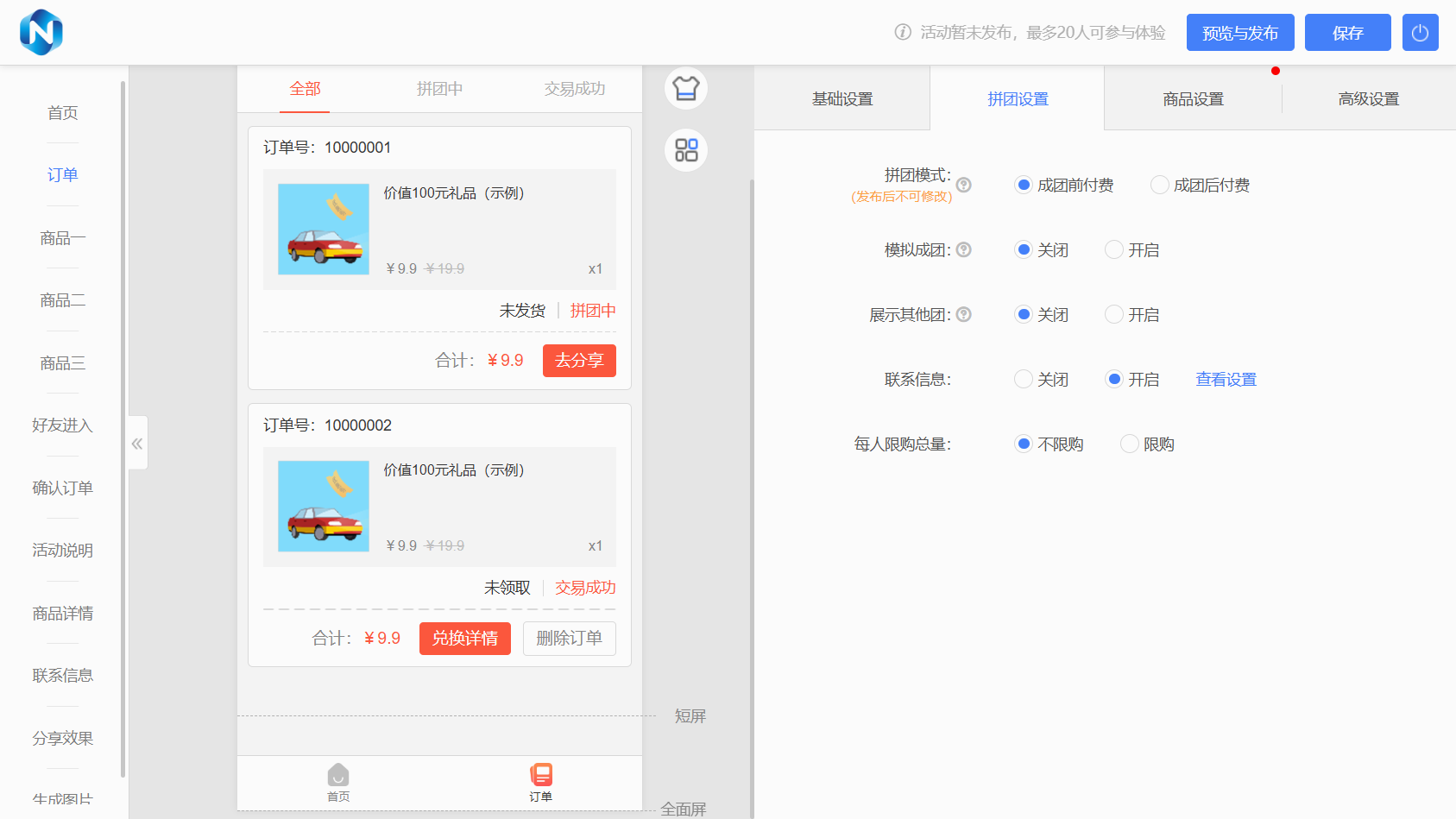This screenshot has height=819, width=1456.
Task: Set 每人限购总量 to 限购
Action: pyautogui.click(x=1129, y=443)
